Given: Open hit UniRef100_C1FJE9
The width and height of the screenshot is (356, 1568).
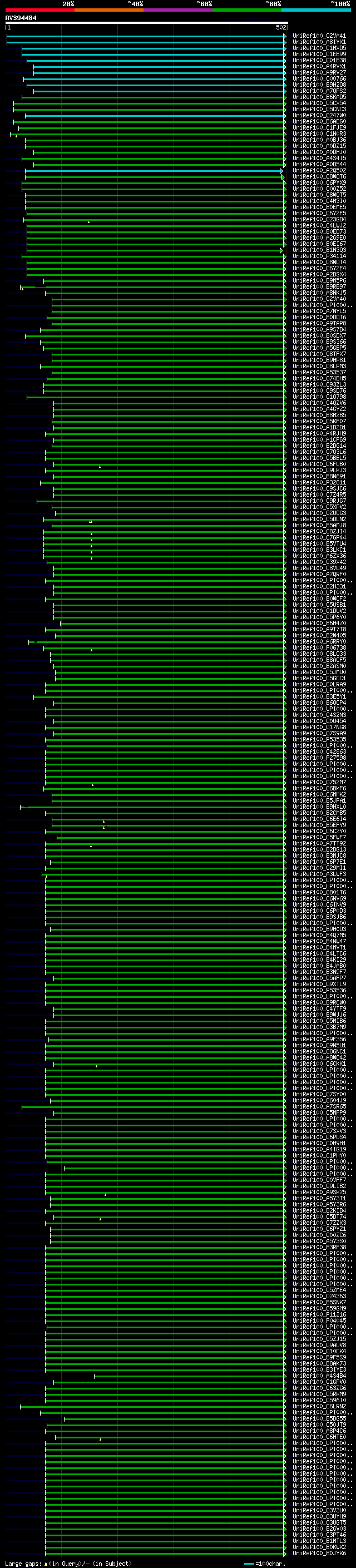Looking at the screenshot, I should [319, 127].
